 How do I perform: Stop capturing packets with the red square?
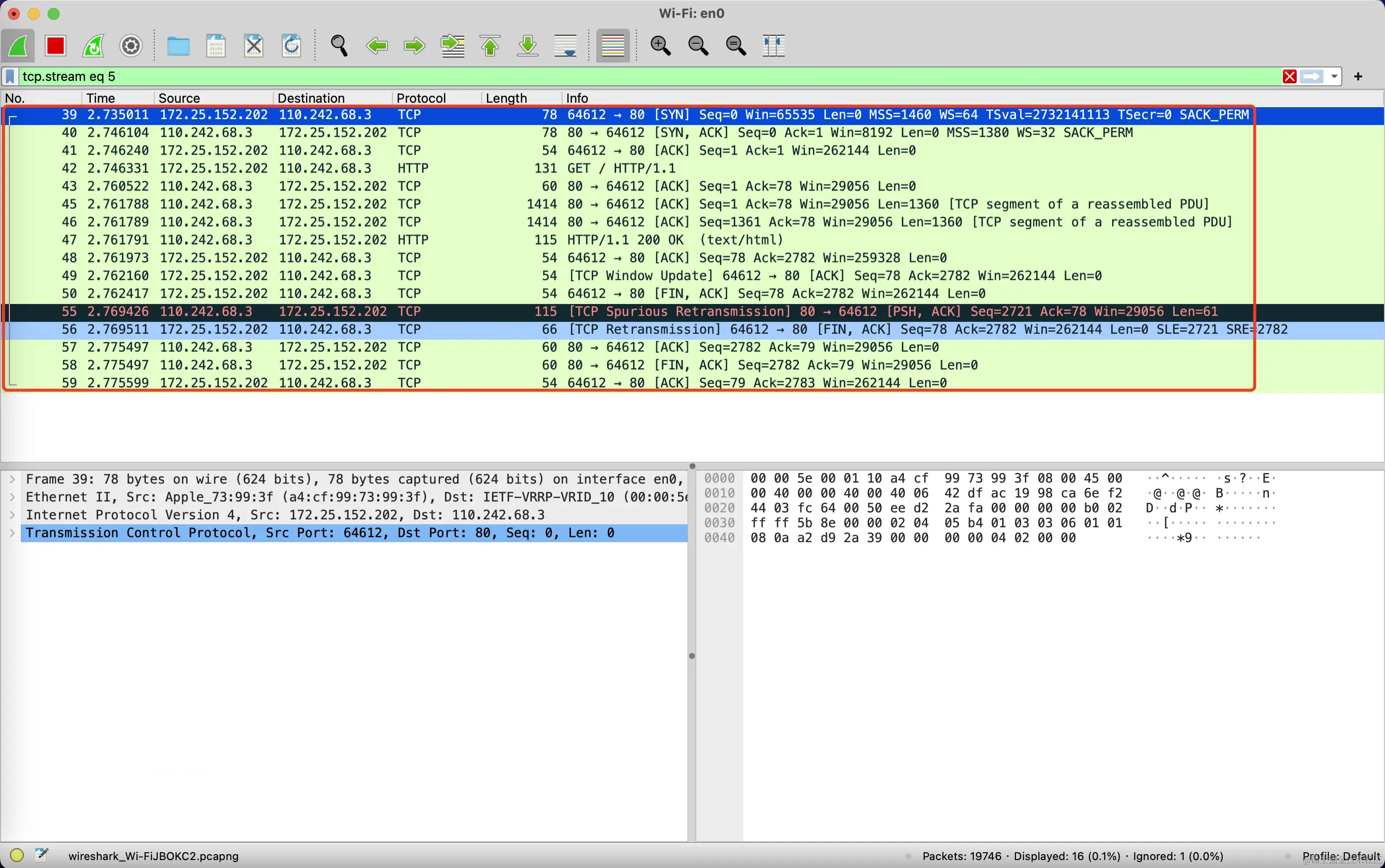56,45
